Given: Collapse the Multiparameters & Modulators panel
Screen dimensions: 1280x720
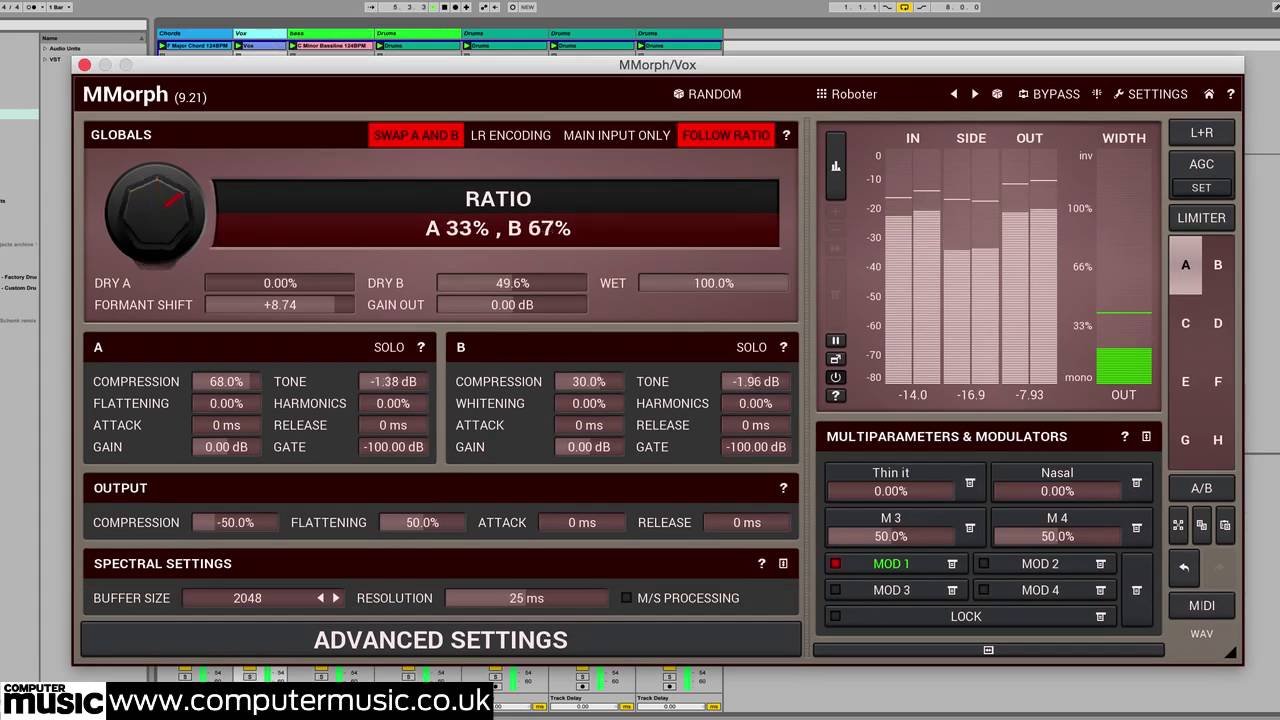Looking at the screenshot, I should click(1146, 437).
